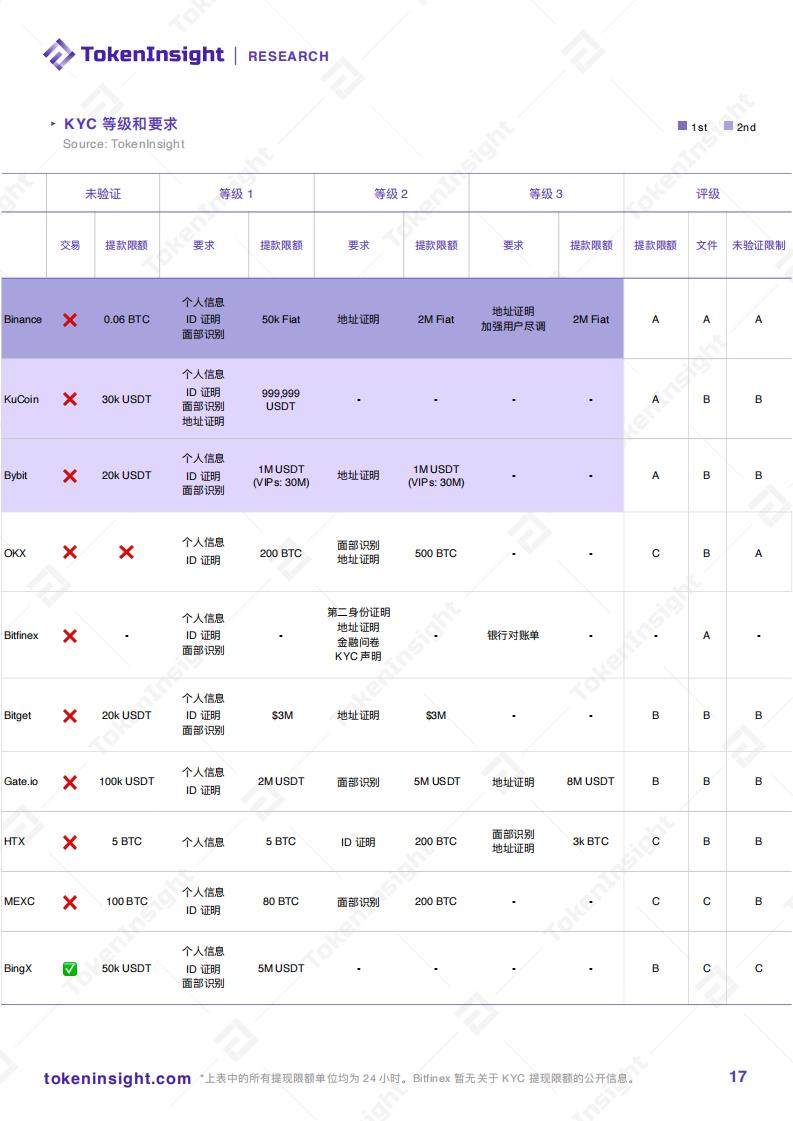Click the 100 BTC cell for MEXC

[x=127, y=902]
